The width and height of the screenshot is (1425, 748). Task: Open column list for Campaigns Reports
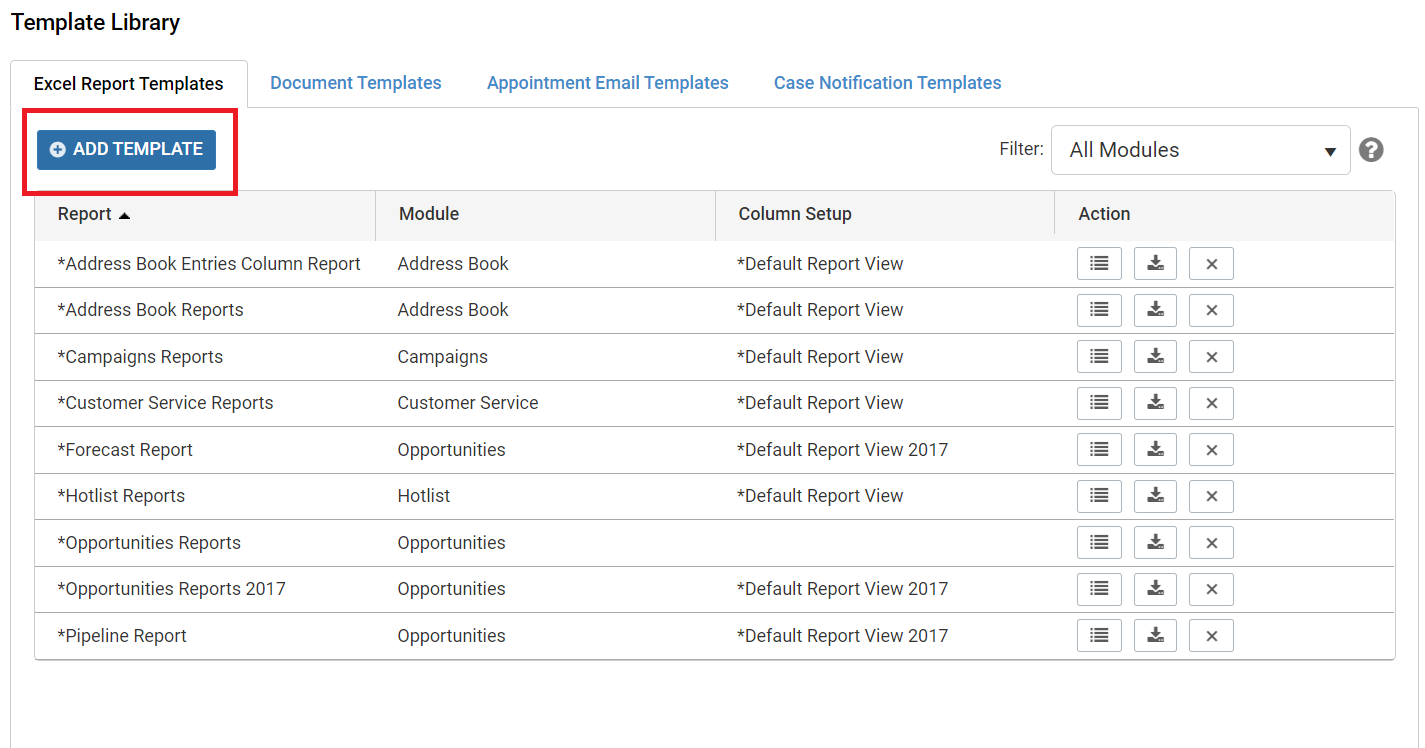[x=1099, y=357]
